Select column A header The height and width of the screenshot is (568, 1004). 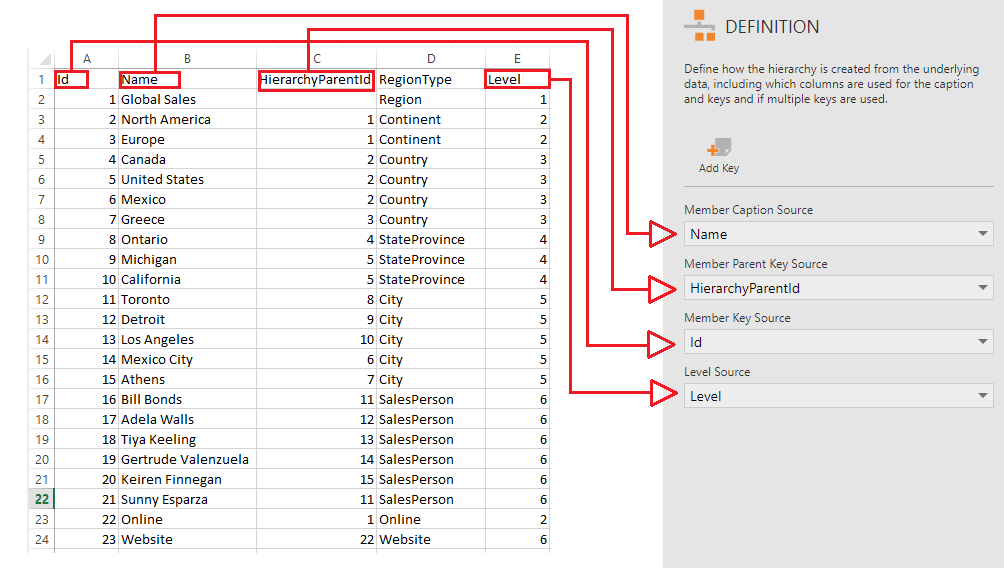click(x=86, y=59)
